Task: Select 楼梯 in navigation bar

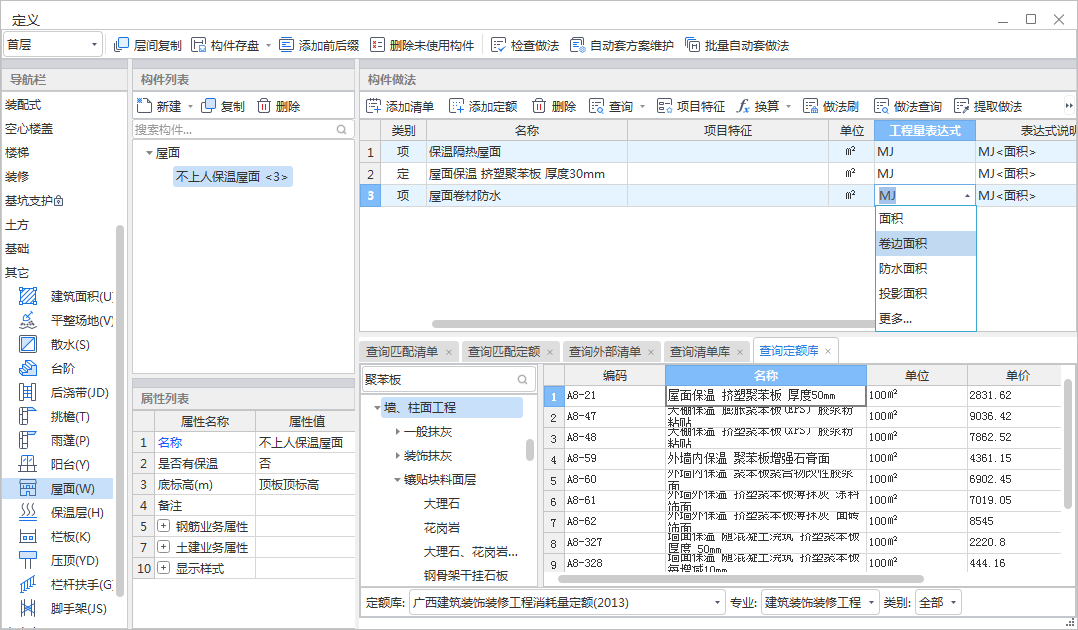Action: [17, 153]
